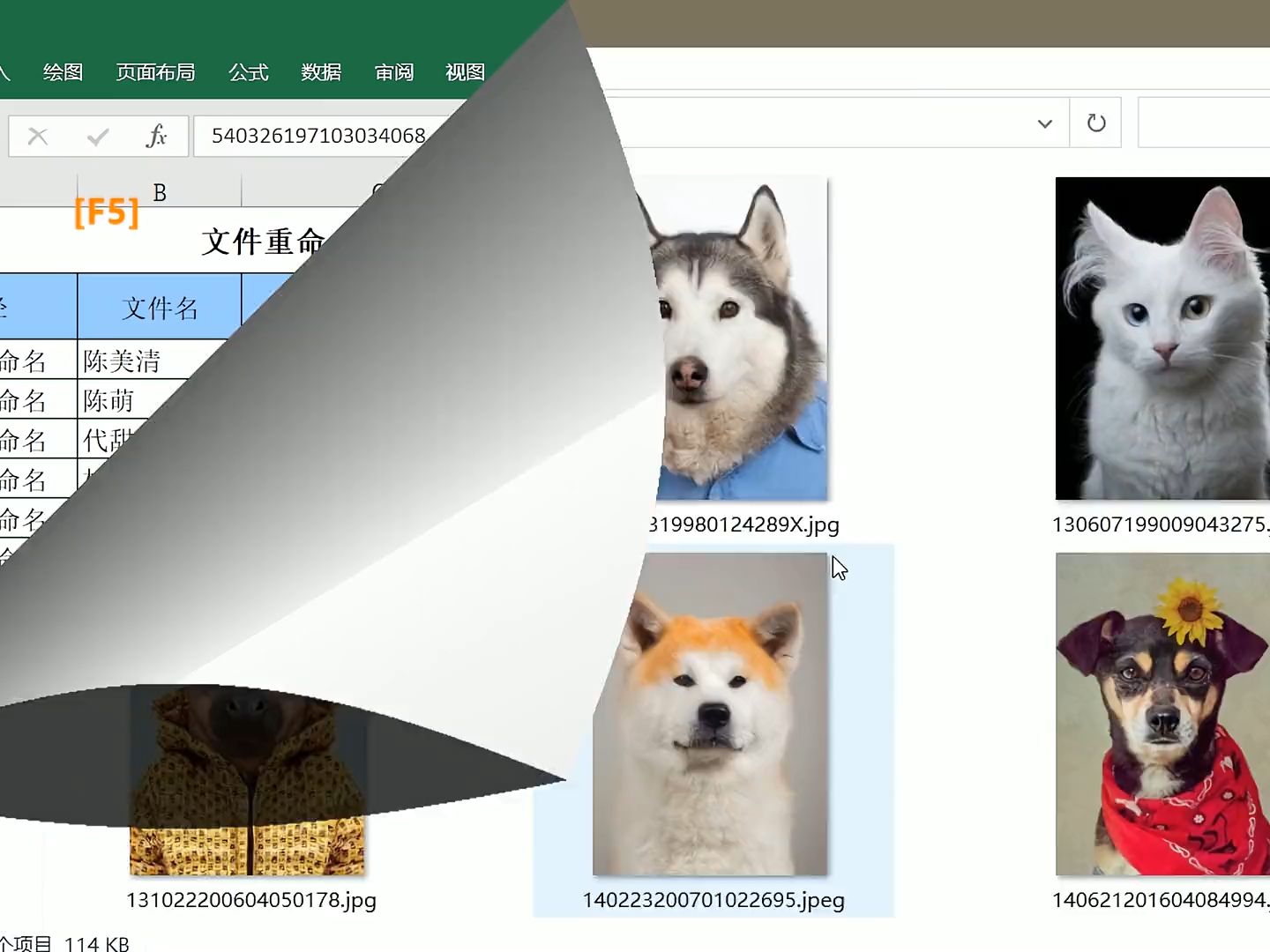Image resolution: width=1270 pixels, height=952 pixels.
Task: Open the 审阅 ribbon tab
Action: coord(393,72)
